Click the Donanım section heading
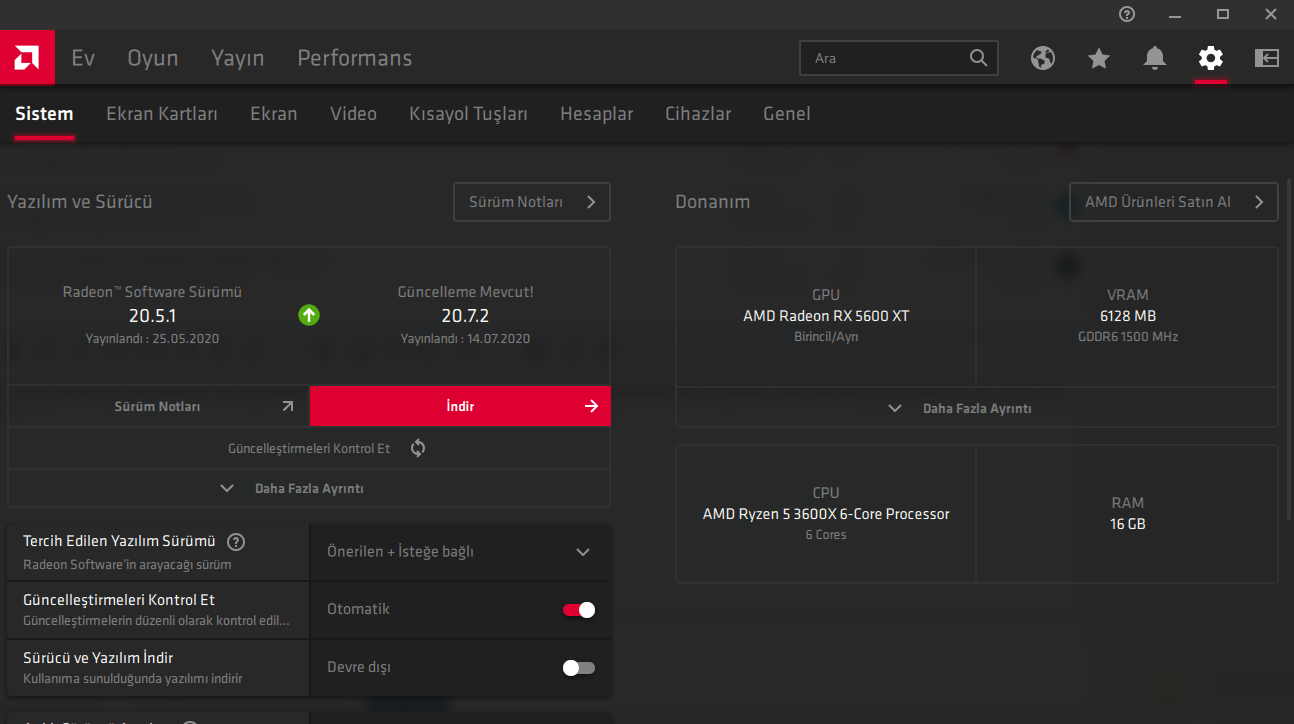The width and height of the screenshot is (1294, 724). click(x=712, y=202)
